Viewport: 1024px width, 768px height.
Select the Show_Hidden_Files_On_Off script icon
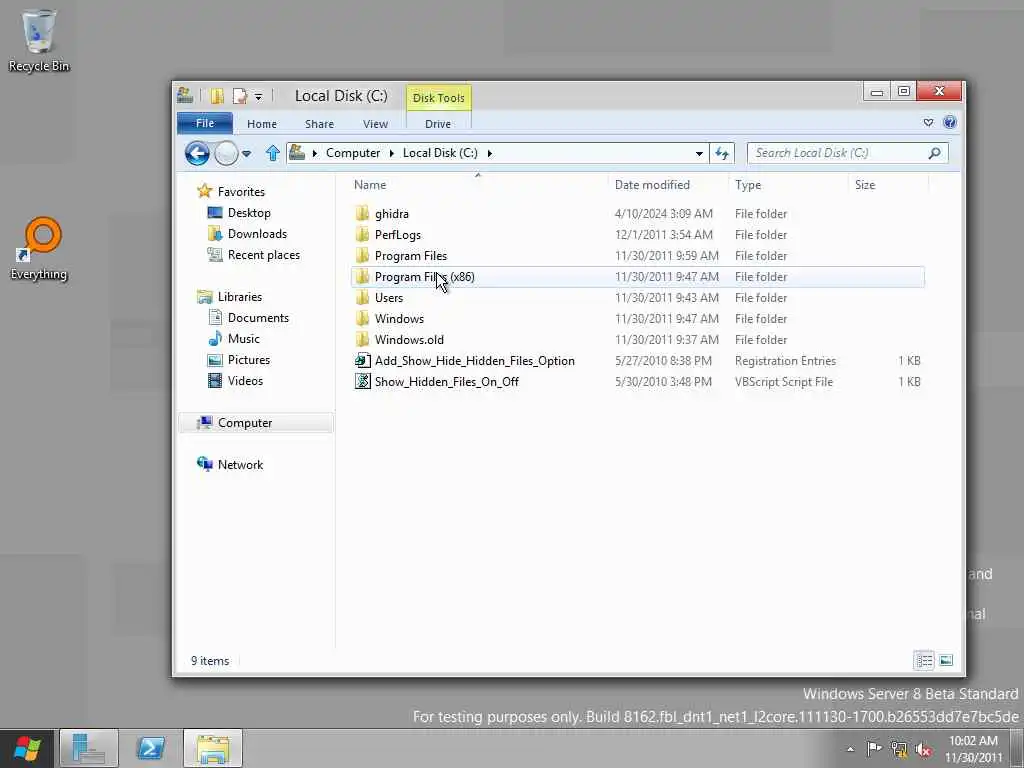point(362,381)
